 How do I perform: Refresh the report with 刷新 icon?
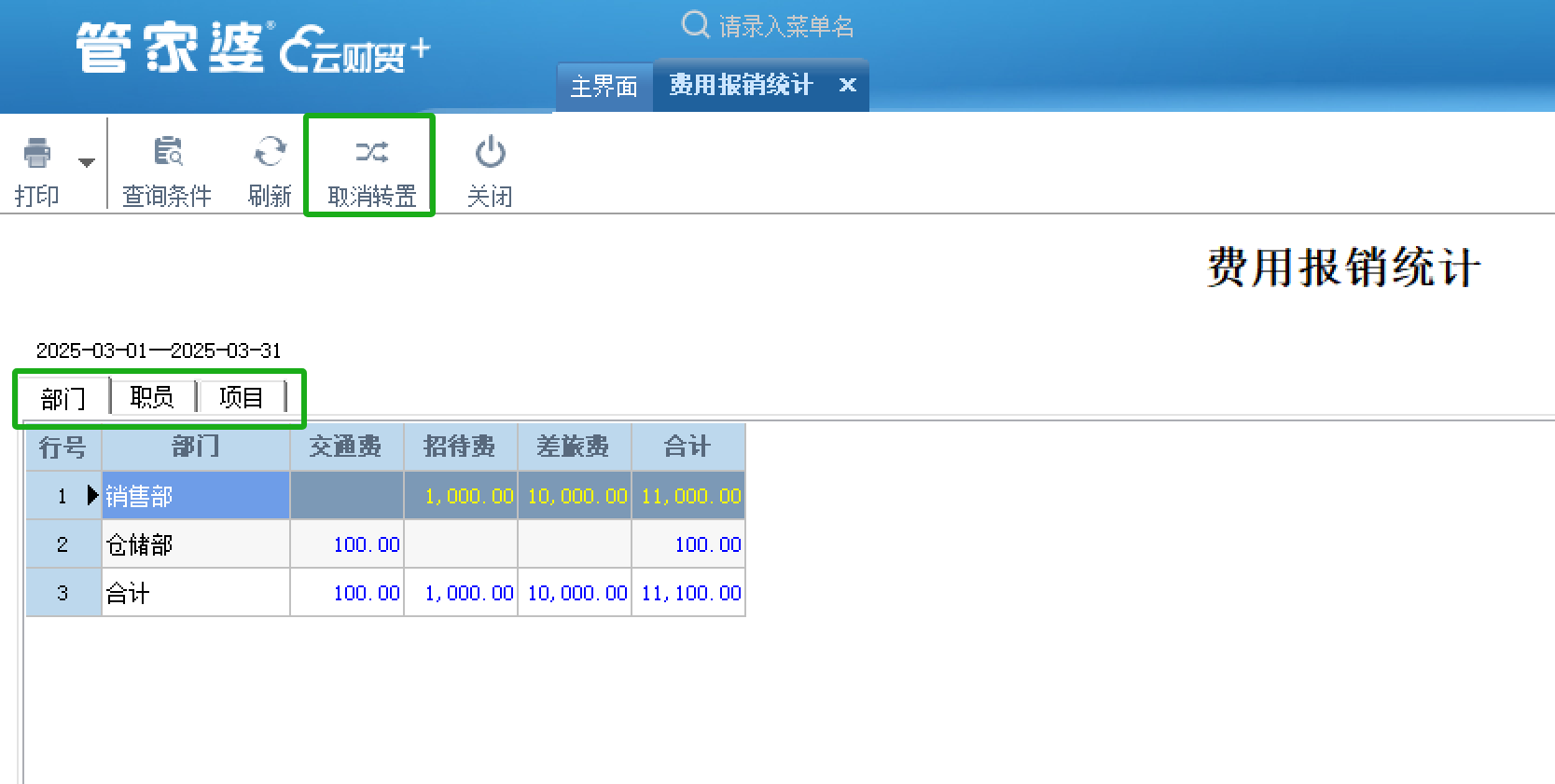coord(270,153)
